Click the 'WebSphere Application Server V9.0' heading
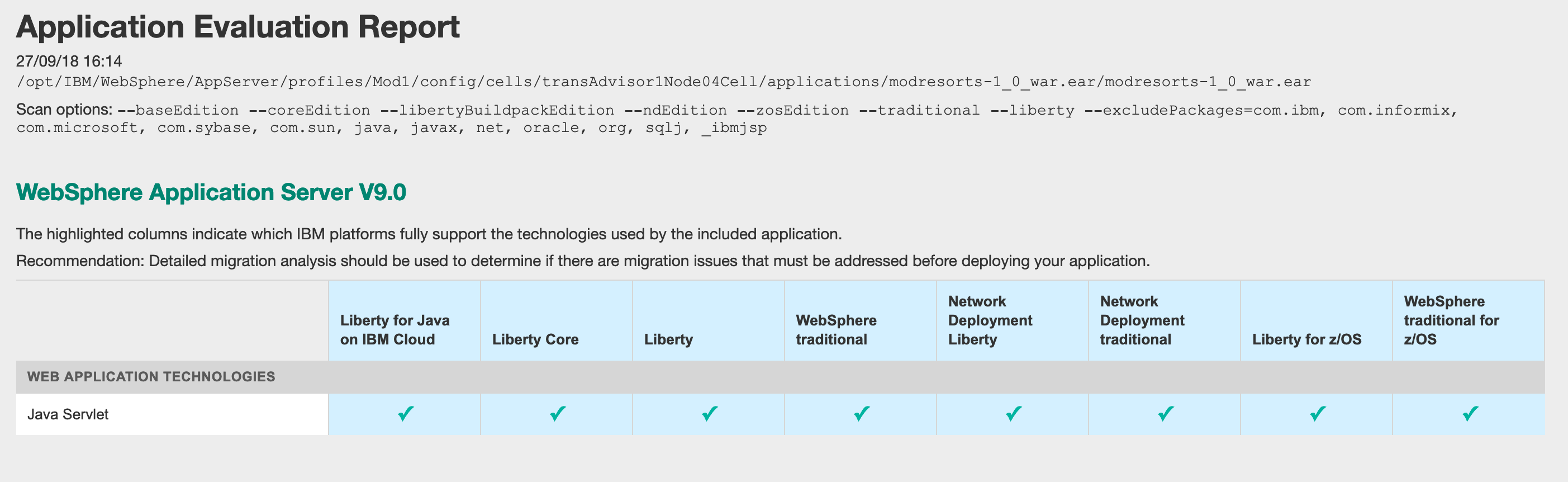This screenshot has height=482, width=1568. pyautogui.click(x=211, y=192)
